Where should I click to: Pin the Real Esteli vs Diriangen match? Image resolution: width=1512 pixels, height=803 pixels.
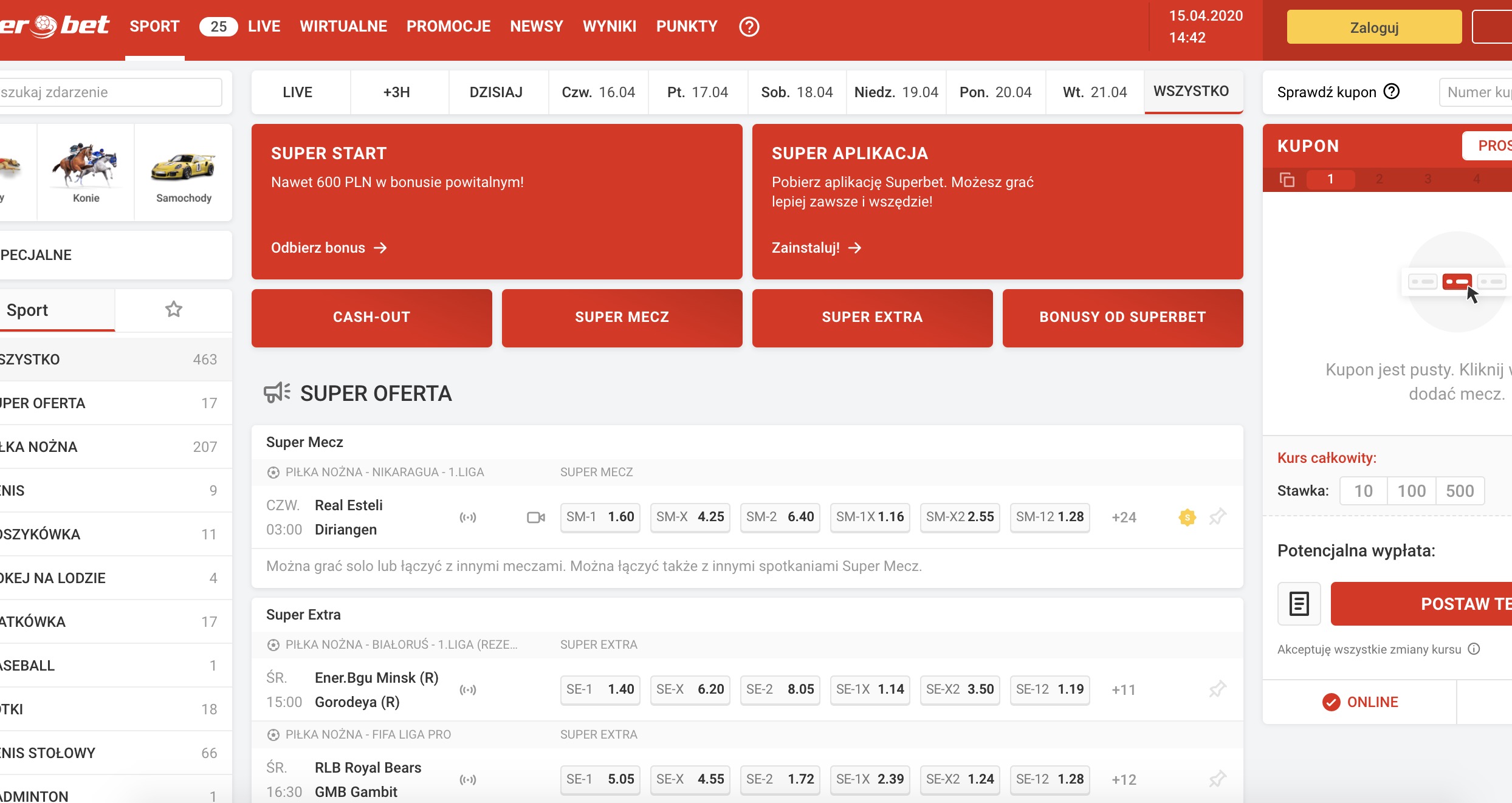pyautogui.click(x=1217, y=517)
